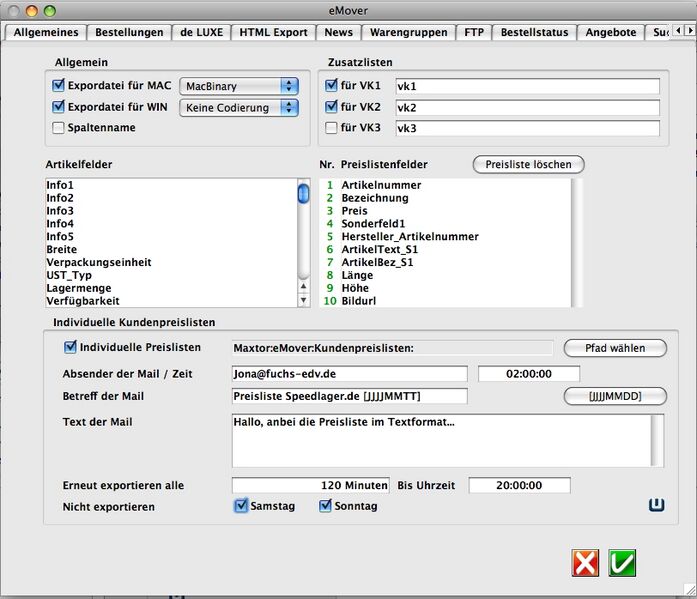The height and width of the screenshot is (599, 697).
Task: Click the Artikelfelder scrollbar thumb
Action: (x=304, y=193)
